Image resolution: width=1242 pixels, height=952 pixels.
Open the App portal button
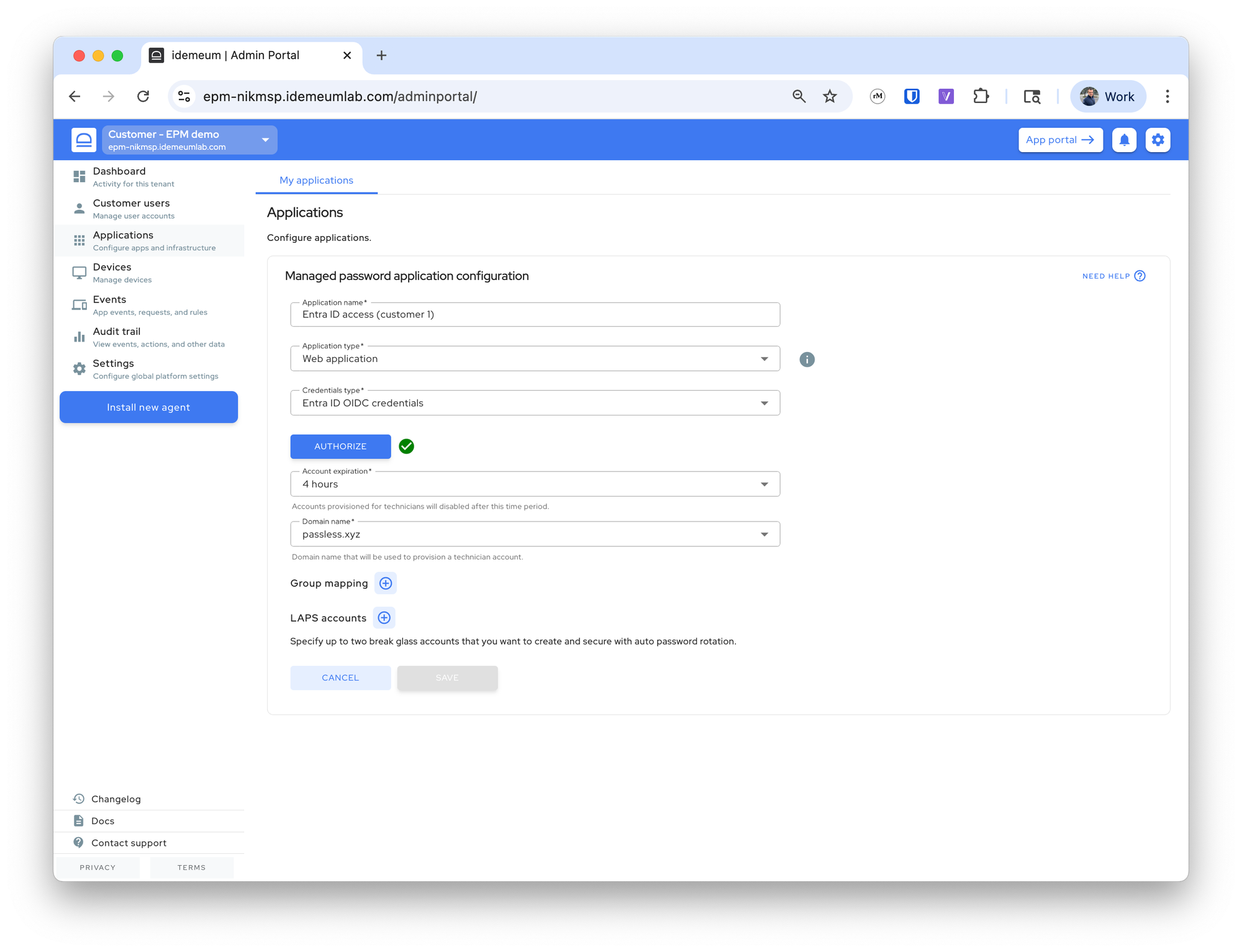1060,140
